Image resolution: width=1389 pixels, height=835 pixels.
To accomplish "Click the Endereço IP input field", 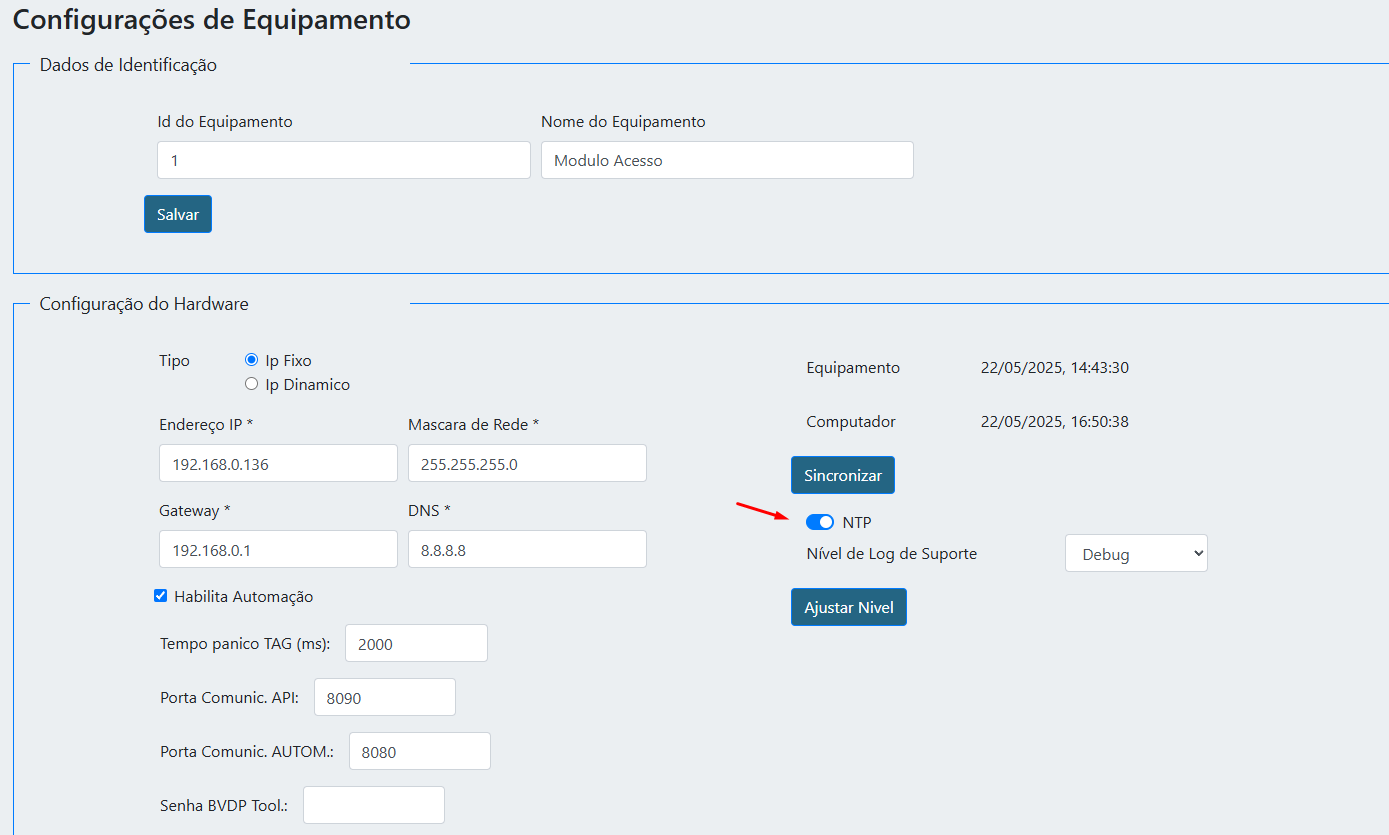I will (x=278, y=464).
